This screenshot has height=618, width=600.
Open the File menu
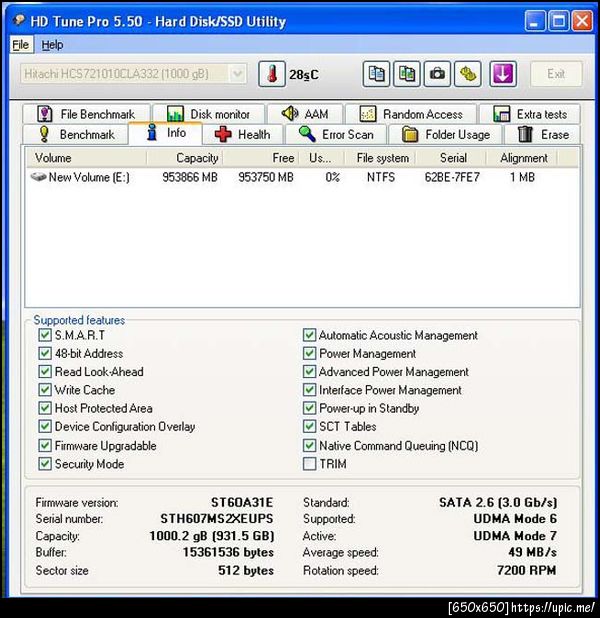pos(20,45)
